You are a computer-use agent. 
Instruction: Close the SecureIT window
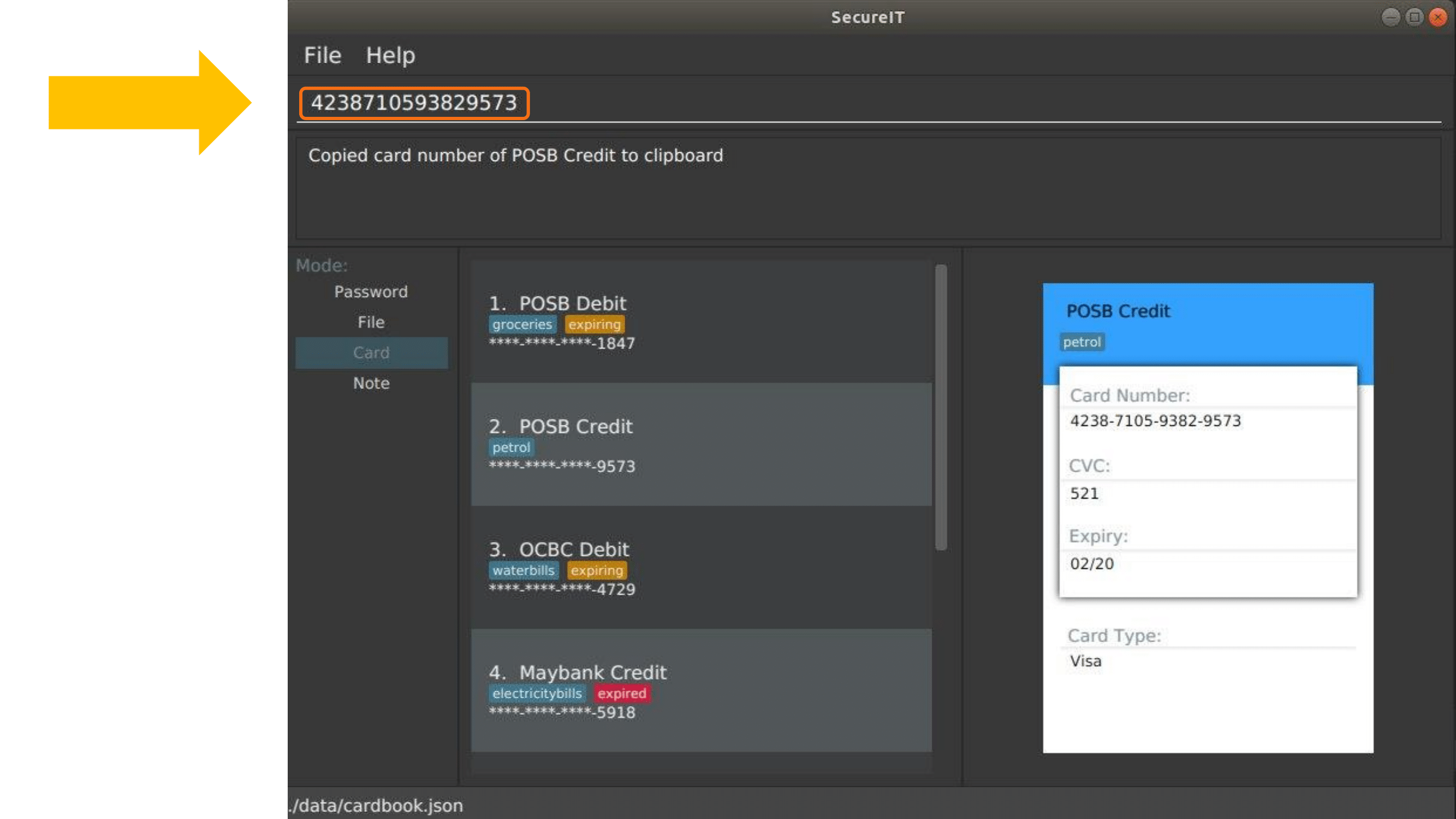tap(1438, 17)
